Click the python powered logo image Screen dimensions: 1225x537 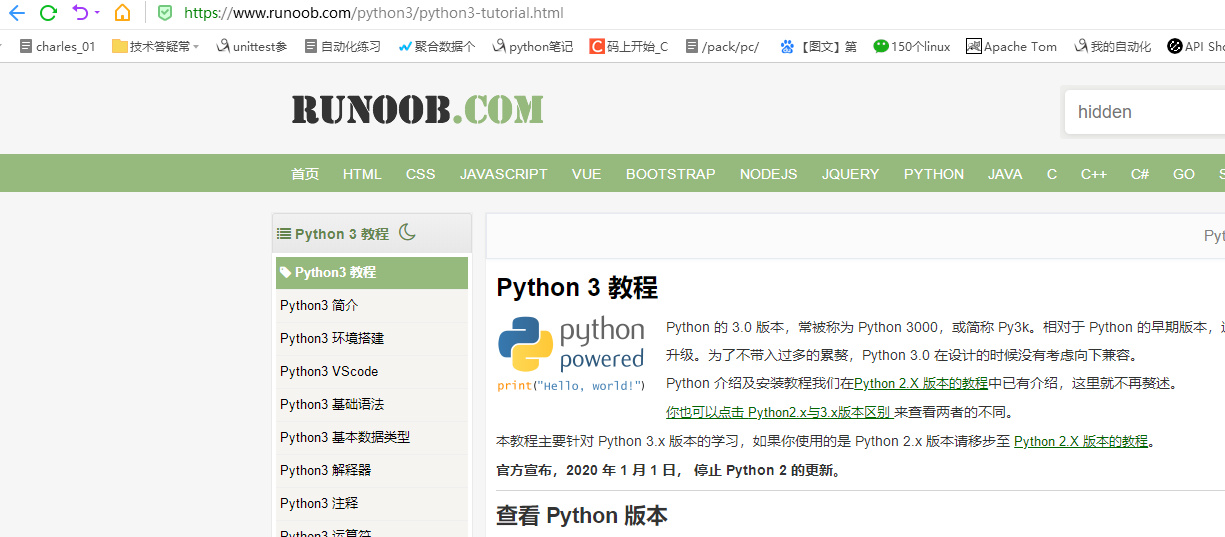point(572,354)
